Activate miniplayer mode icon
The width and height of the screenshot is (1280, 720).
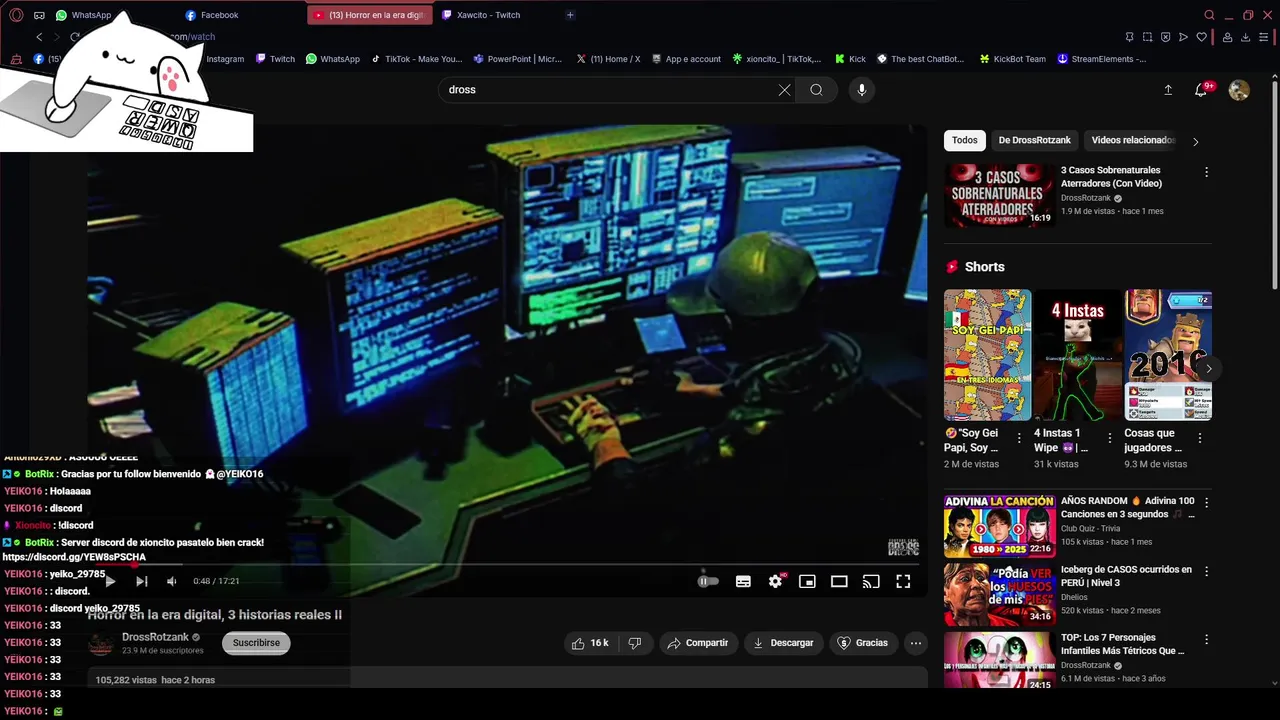(807, 581)
